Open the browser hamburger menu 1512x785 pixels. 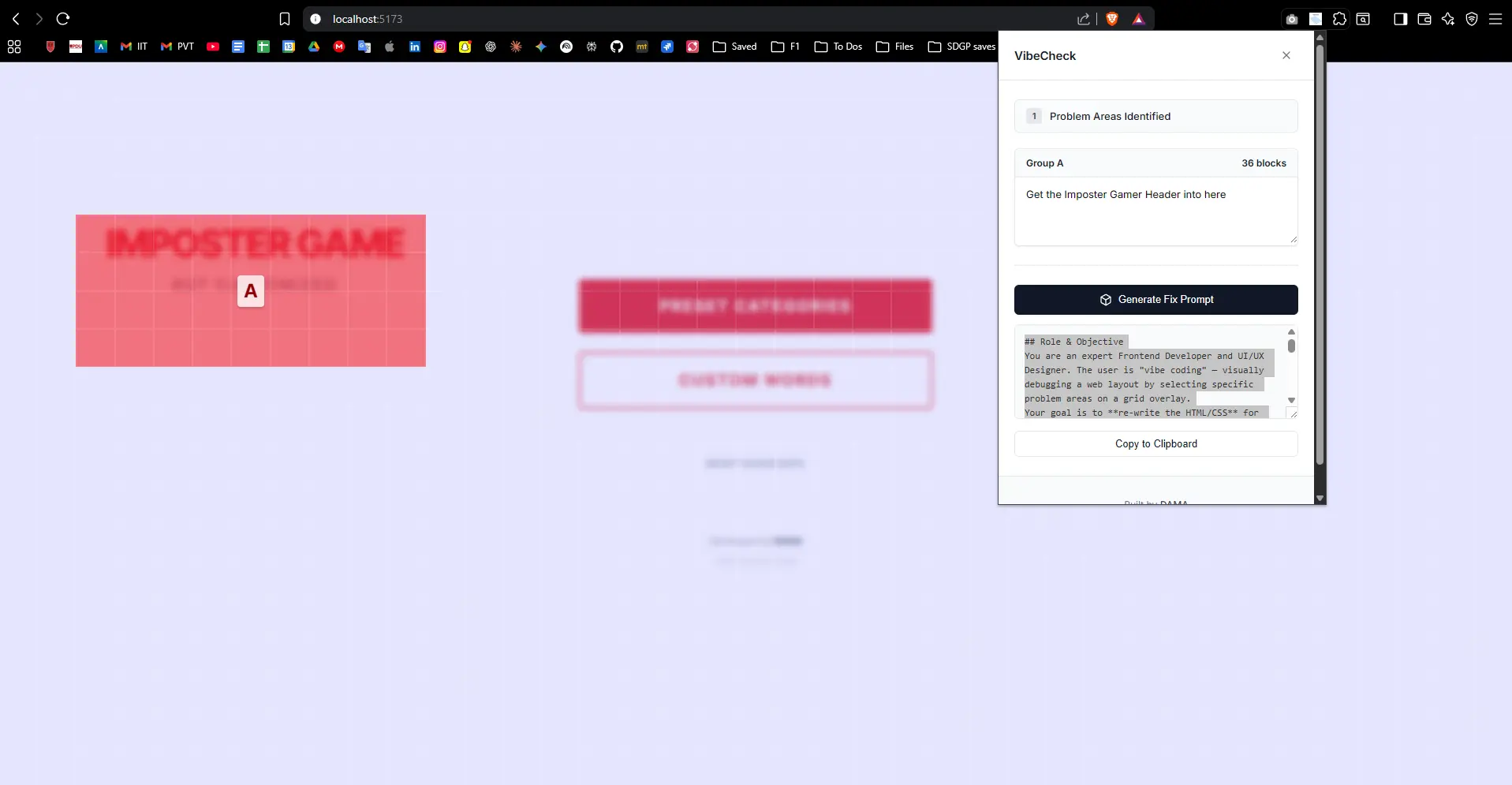1495,19
